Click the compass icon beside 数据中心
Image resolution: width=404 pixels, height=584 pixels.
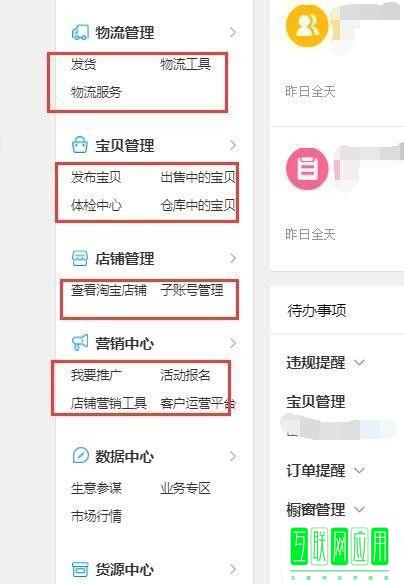pos(80,455)
